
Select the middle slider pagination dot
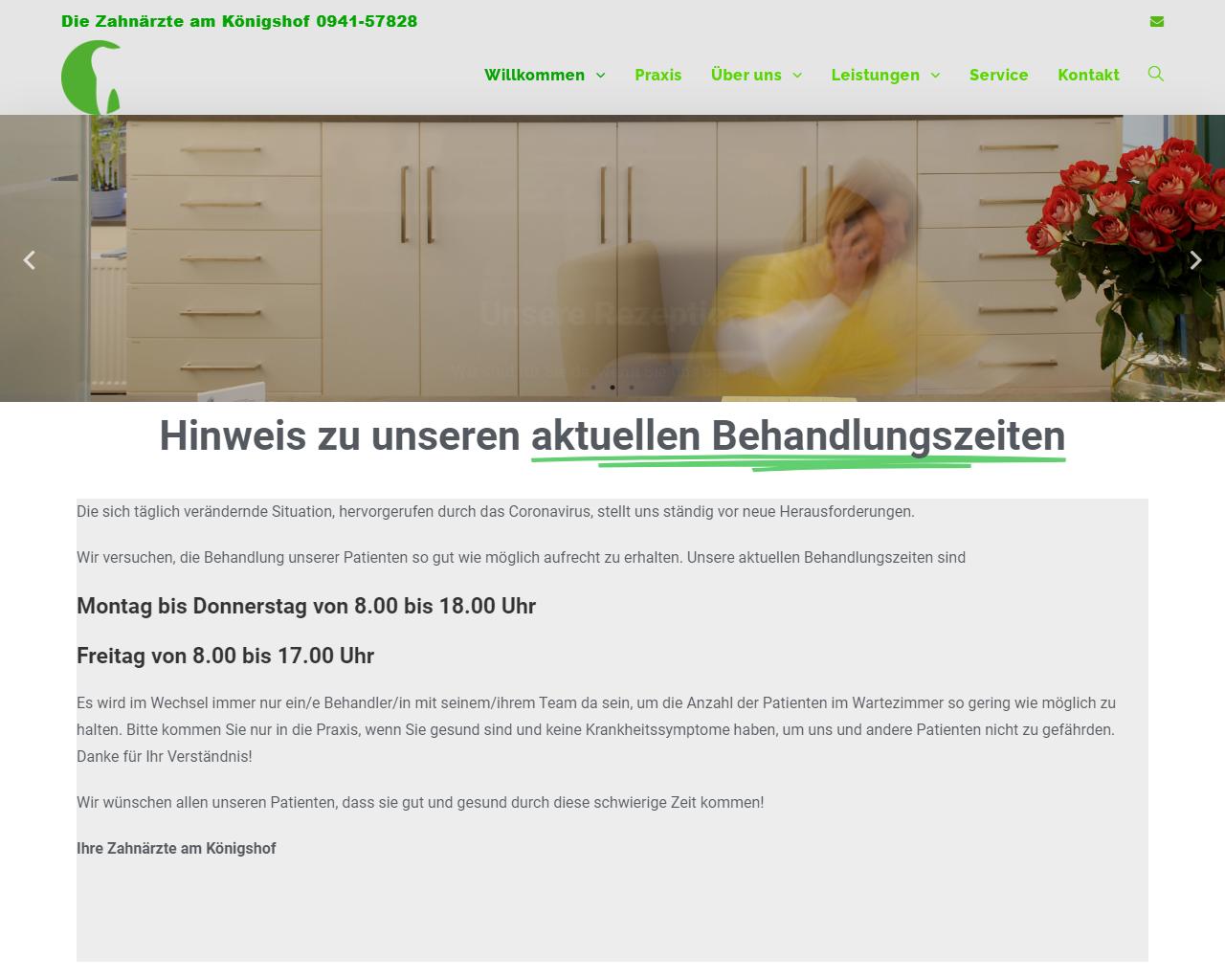coord(612,388)
